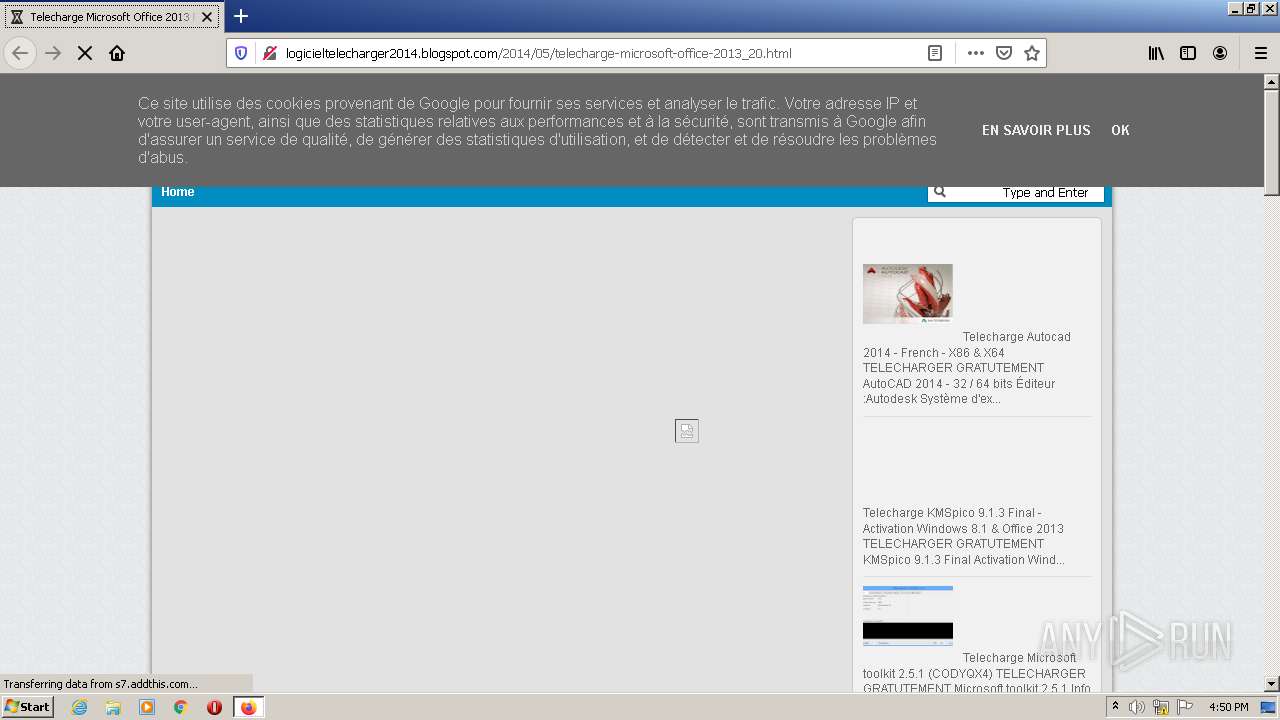This screenshot has width=1280, height=720.
Task: Launch Internet Explorer from taskbar
Action: (79, 707)
